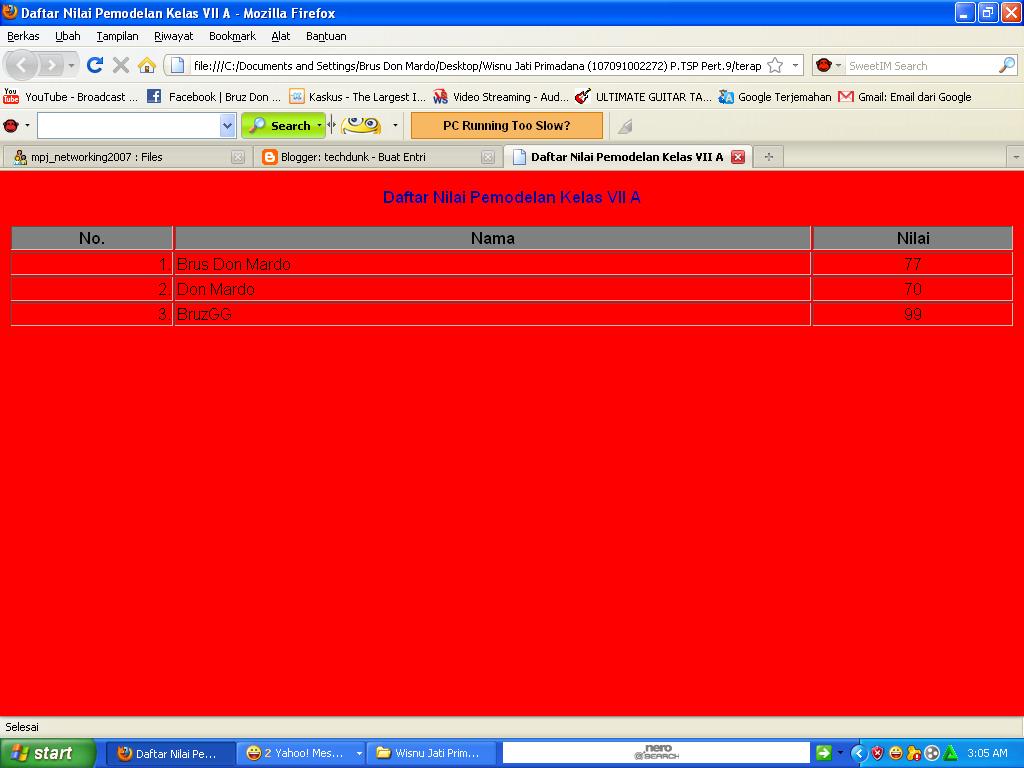Open Yahoo Messenger from the taskbar
This screenshot has height=768, width=1024.
(x=300, y=753)
